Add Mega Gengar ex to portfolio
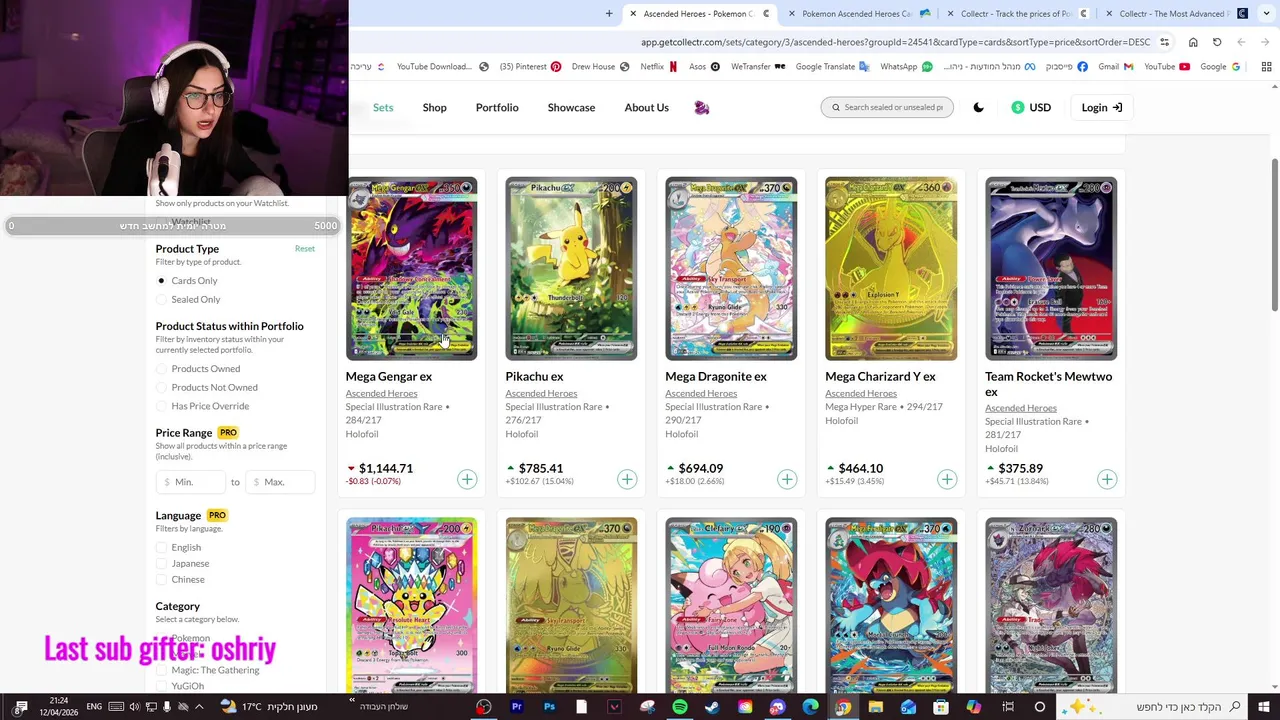1280x720 pixels. 467,480
